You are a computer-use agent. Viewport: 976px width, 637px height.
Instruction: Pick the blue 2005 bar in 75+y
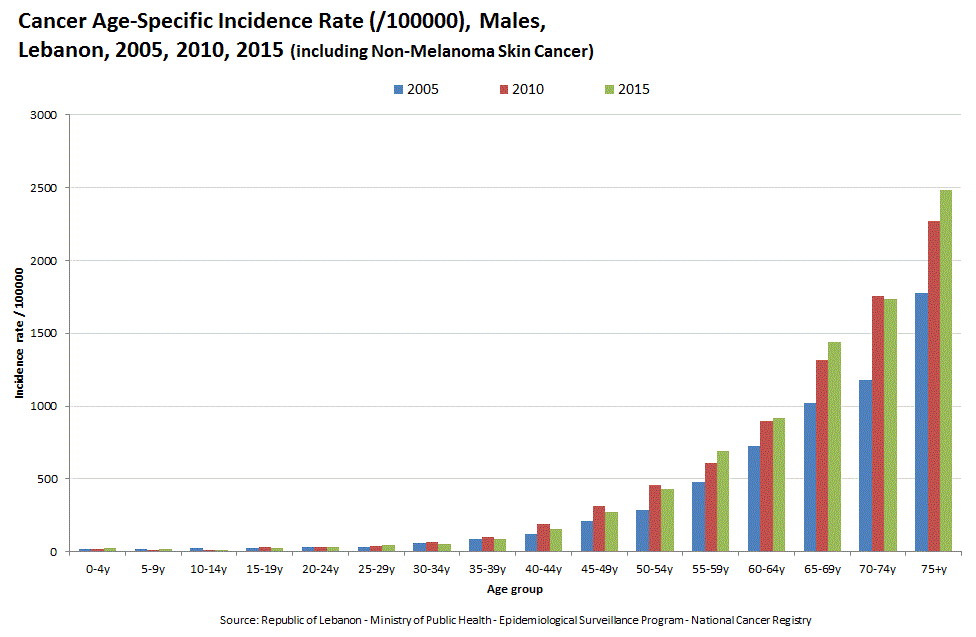click(x=921, y=422)
